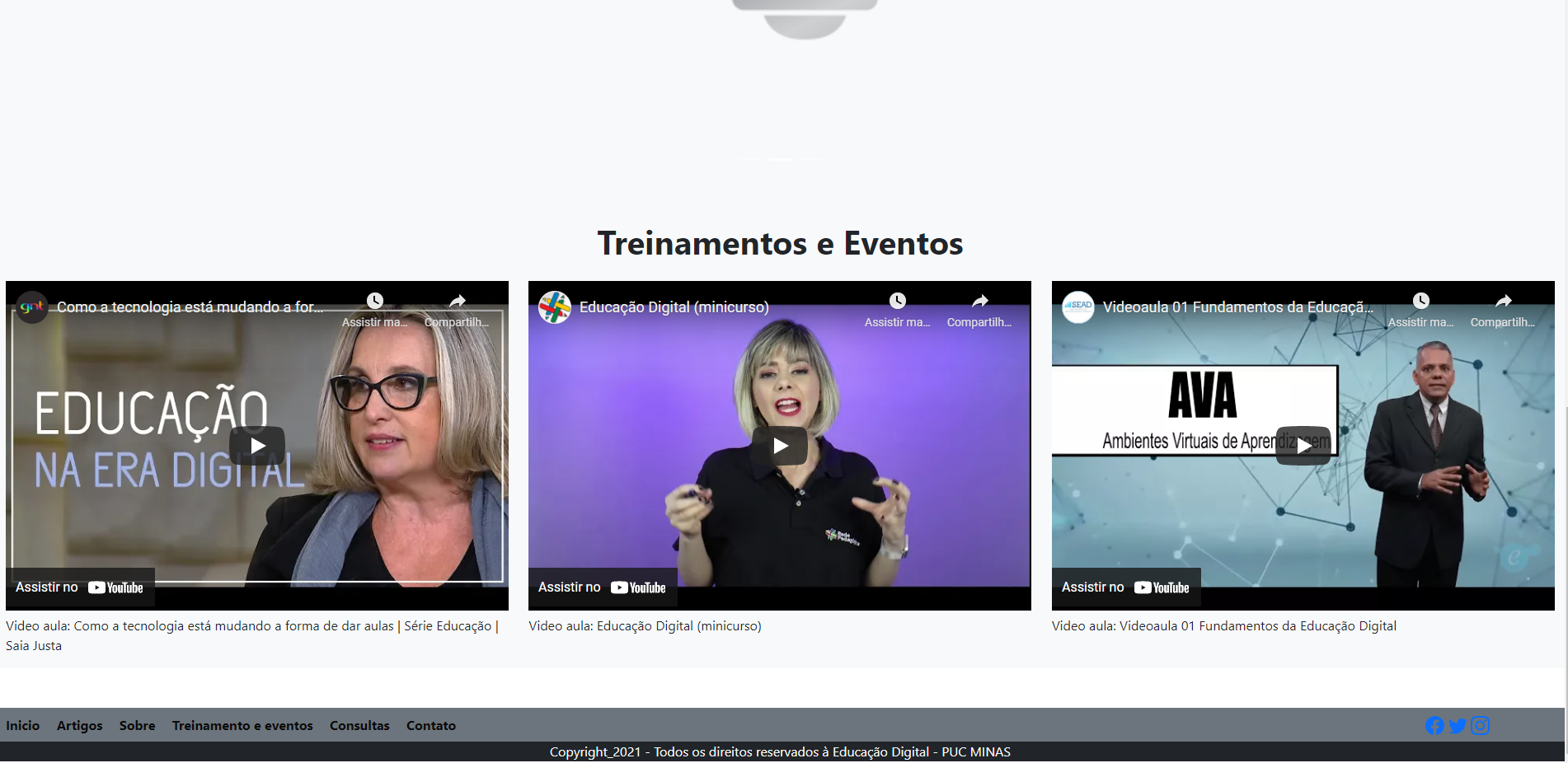This screenshot has width=1568, height=763.
Task: Click caption 'Video aula: Educação Digital (minicurso)'
Action: click(x=645, y=626)
